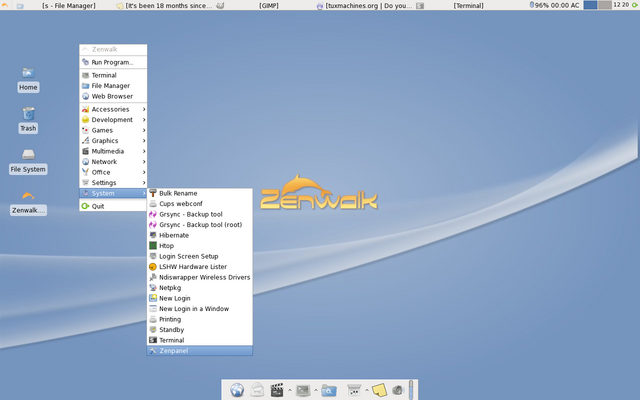The image size is (640, 400).
Task: Expand arrow next to clapperboard launcher
Action: (x=290, y=390)
